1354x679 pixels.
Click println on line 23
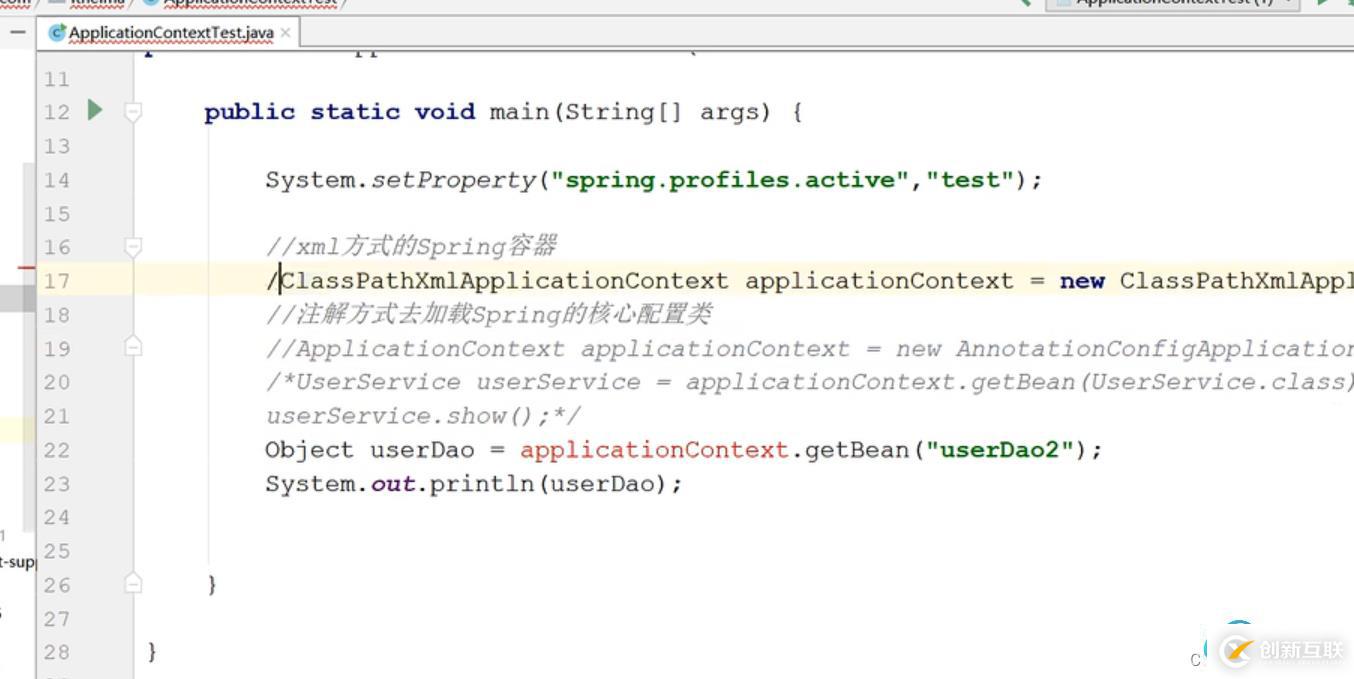point(483,484)
